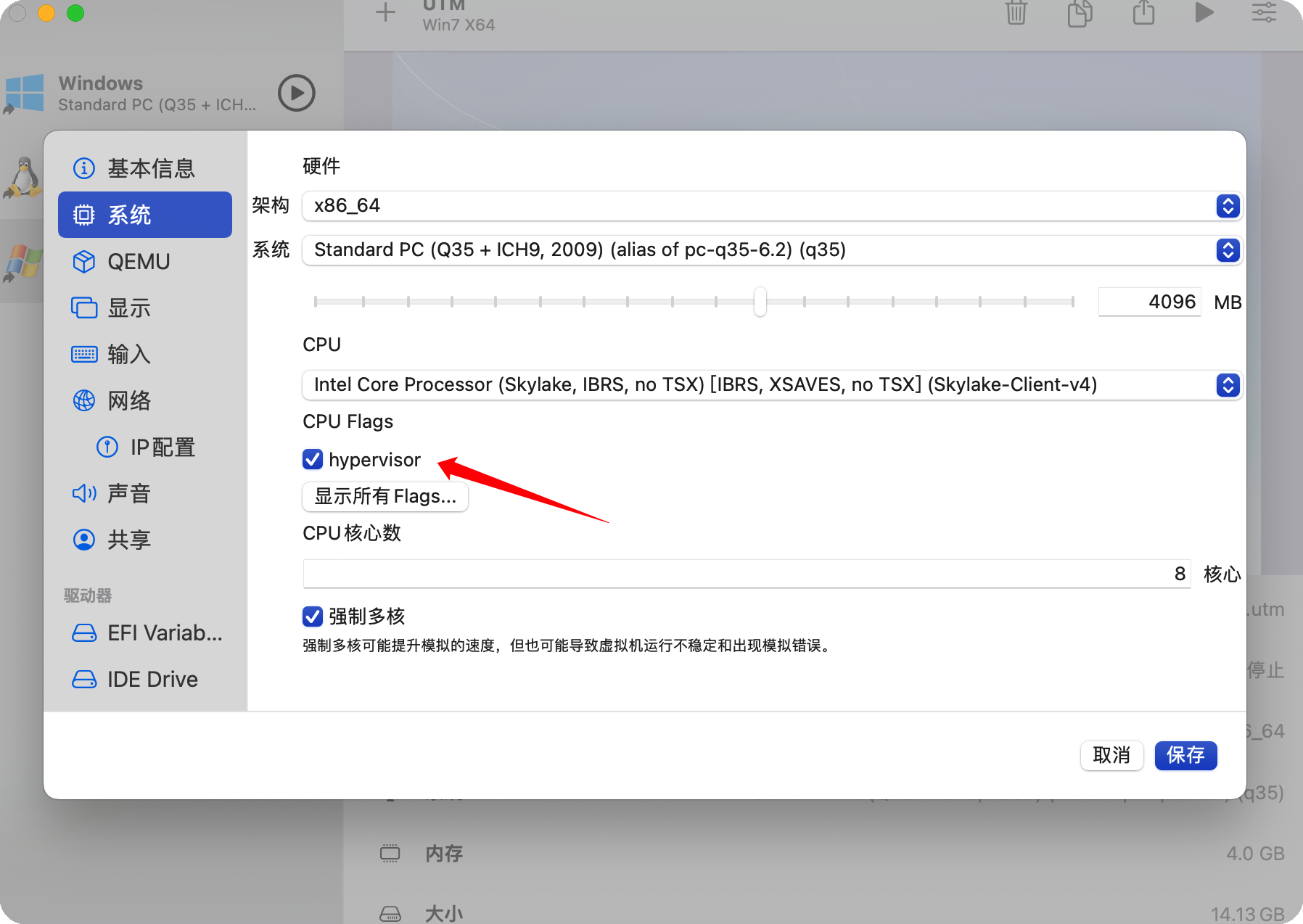The height and width of the screenshot is (924, 1303).
Task: Click the trash delete icon in toolbar
Action: coord(1016,13)
